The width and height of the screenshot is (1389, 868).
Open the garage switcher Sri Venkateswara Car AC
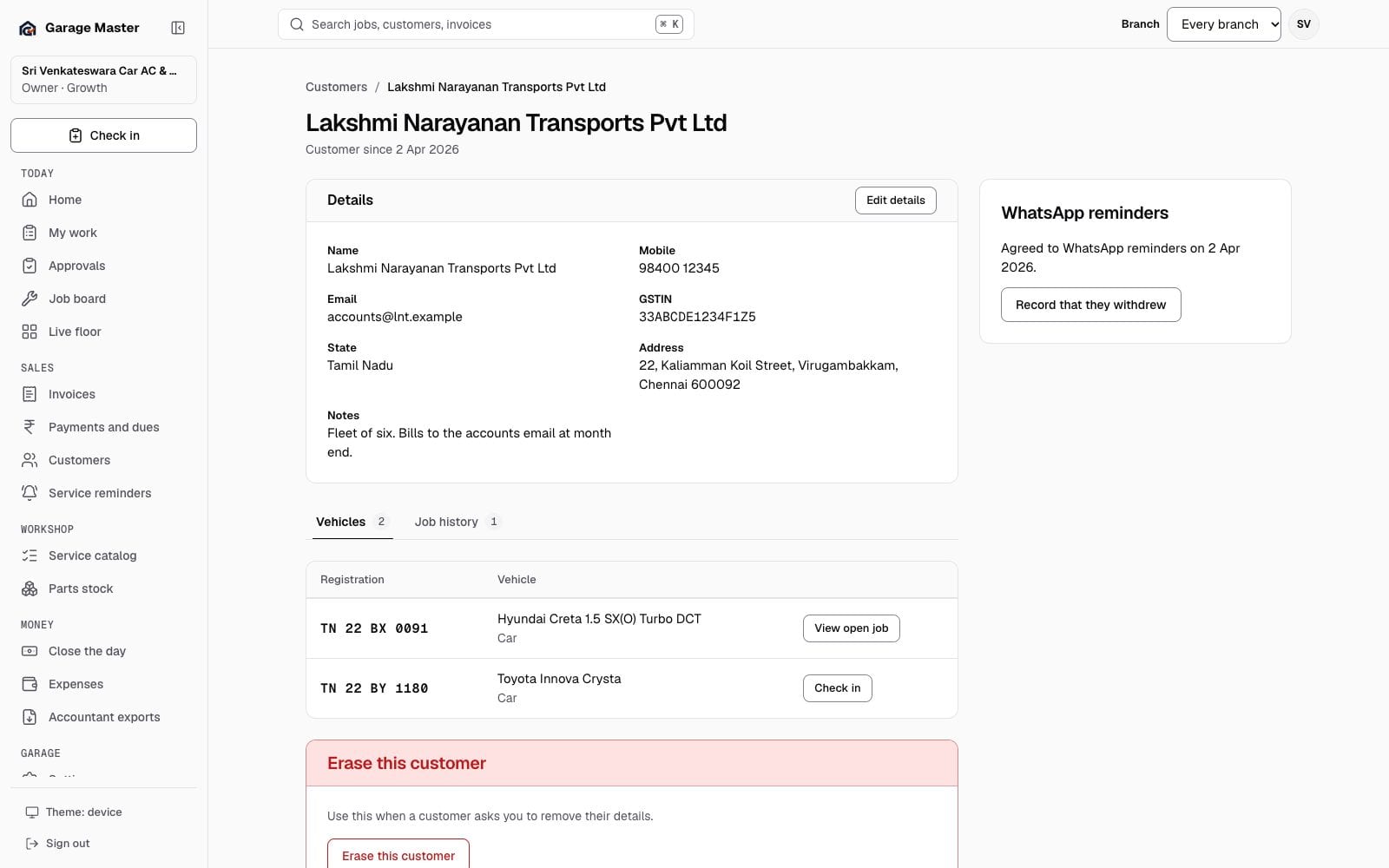[103, 79]
